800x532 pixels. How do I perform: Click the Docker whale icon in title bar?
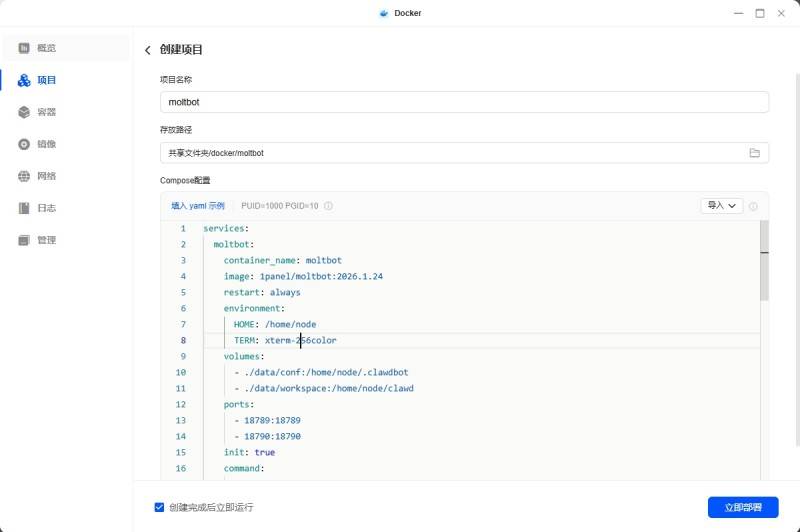(x=384, y=13)
